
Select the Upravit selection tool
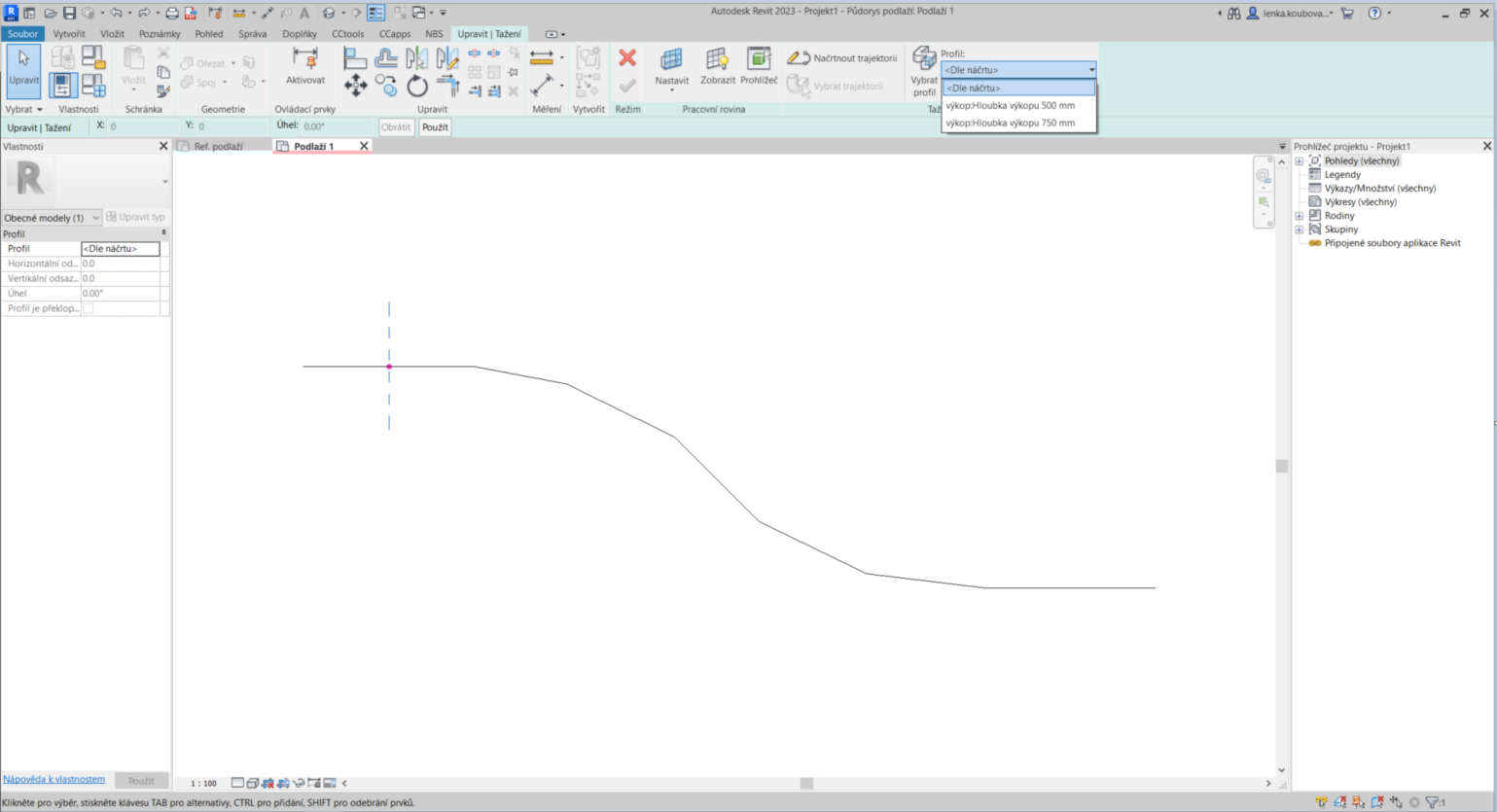23,70
